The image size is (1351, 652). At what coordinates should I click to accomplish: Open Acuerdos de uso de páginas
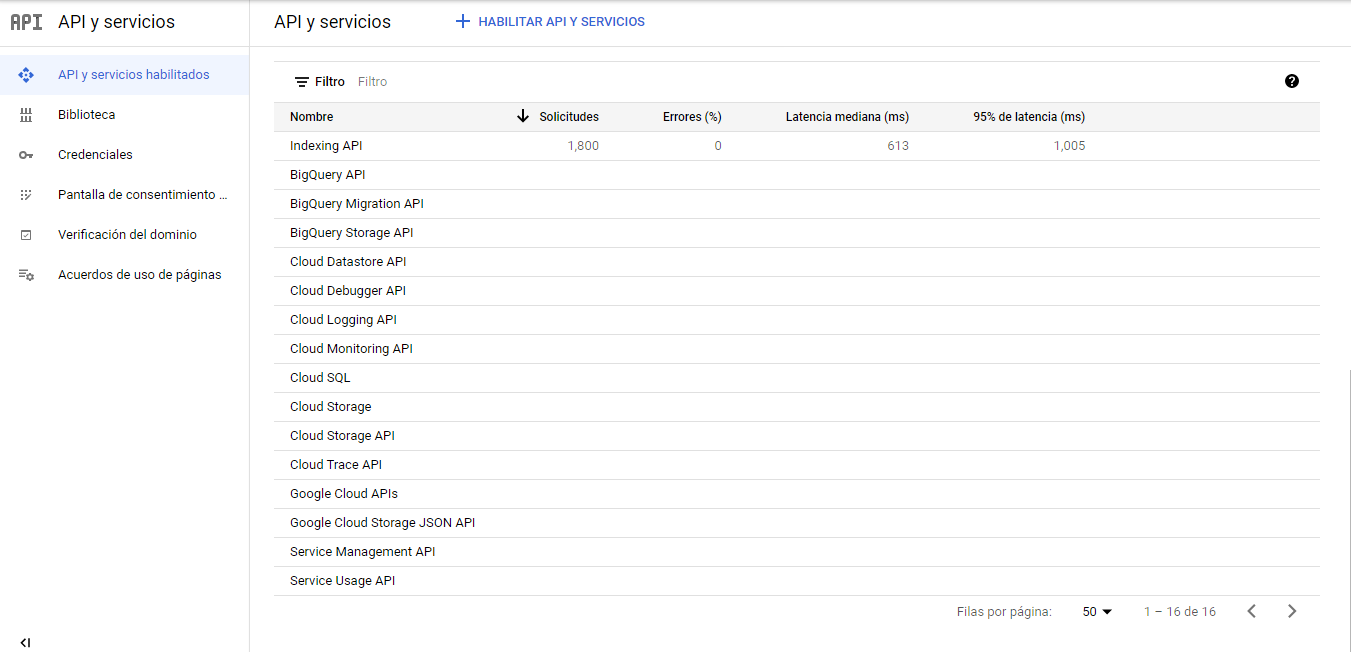[x=124, y=275]
